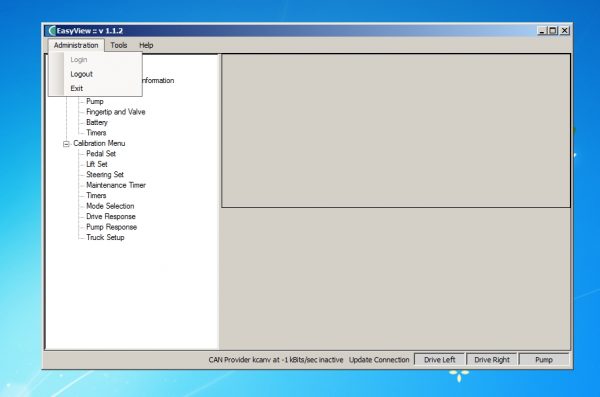
Task: Open Drive Response item
Action: (111, 216)
